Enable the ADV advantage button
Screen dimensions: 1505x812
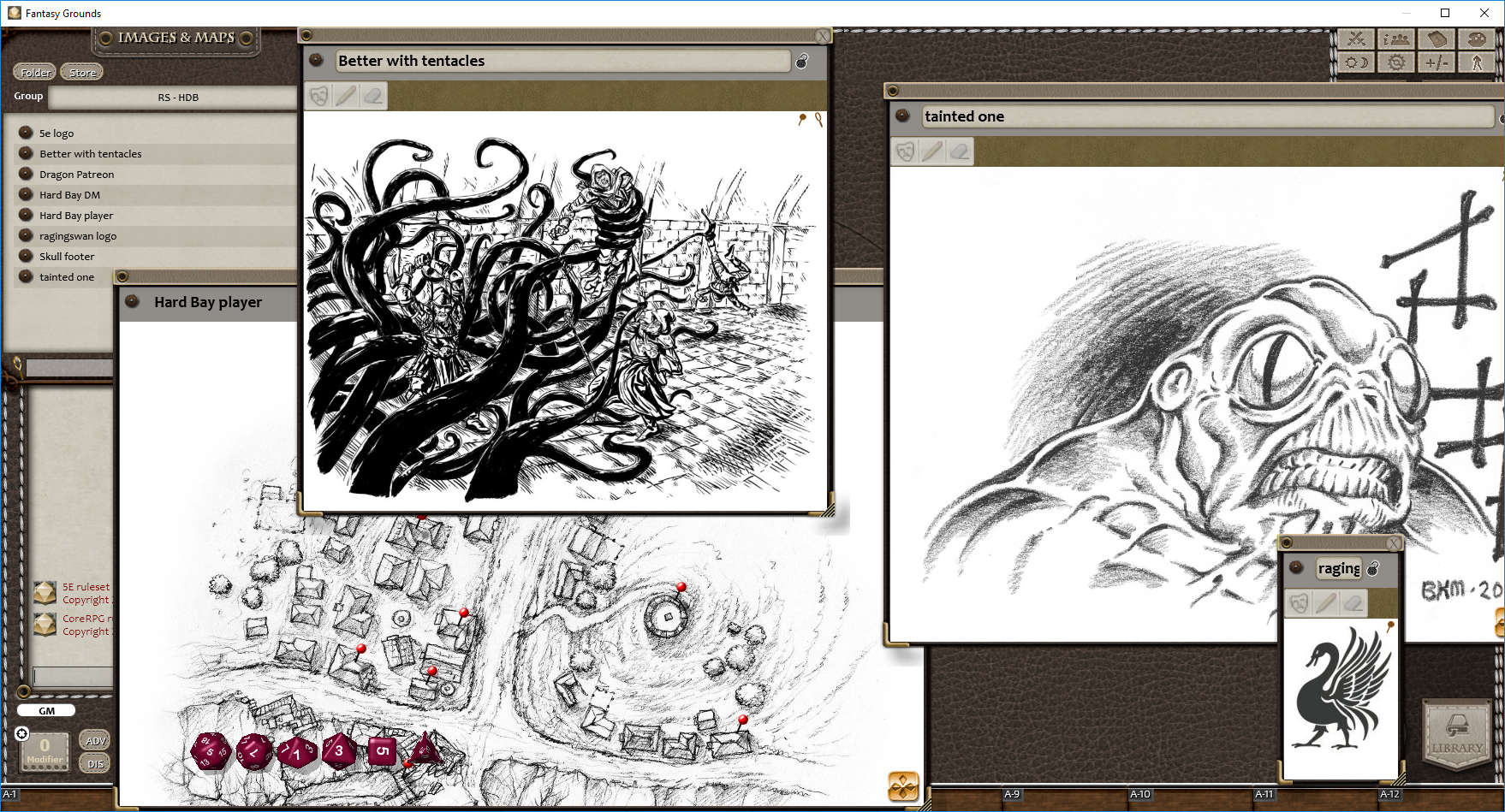[x=94, y=740]
